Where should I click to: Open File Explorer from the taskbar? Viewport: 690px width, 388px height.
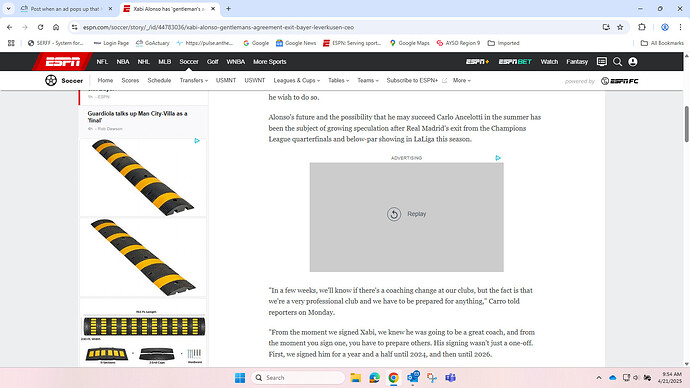click(x=356, y=377)
